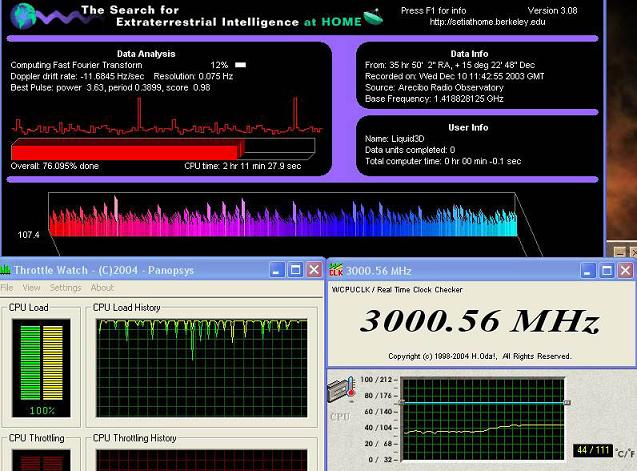The image size is (637, 471).
Task: Click the CPU card thermometer icon
Action: click(341, 390)
